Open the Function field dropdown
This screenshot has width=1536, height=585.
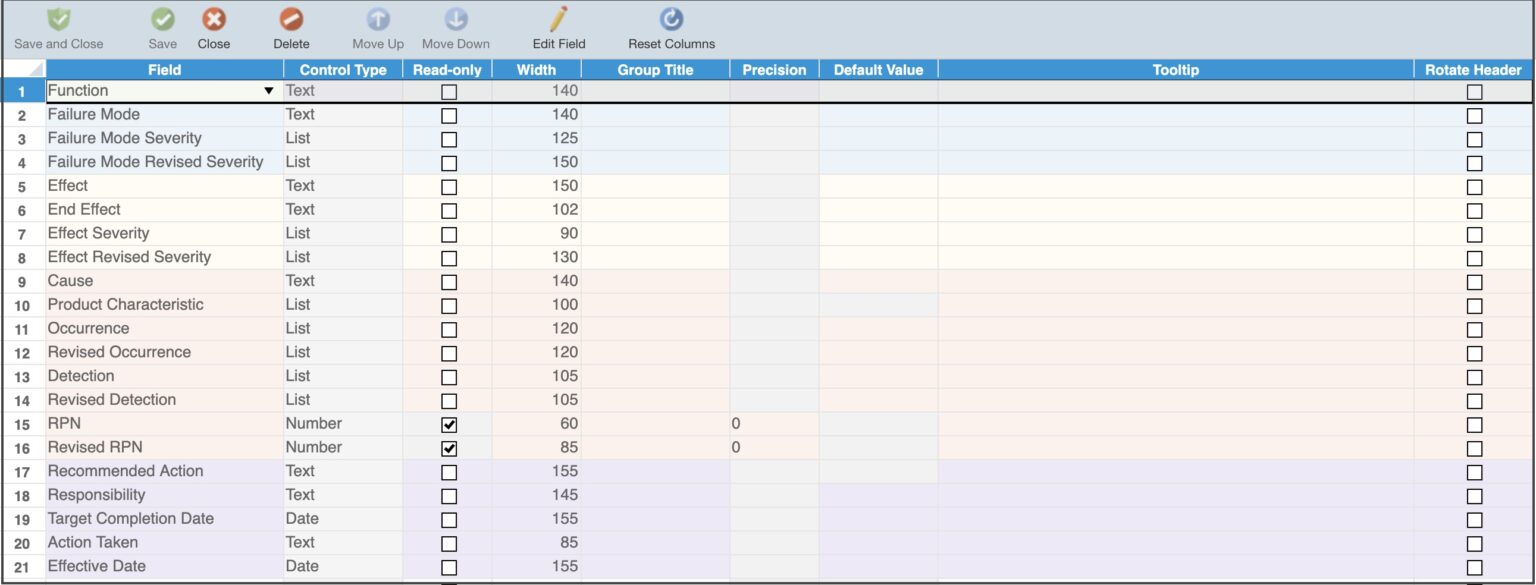[268, 90]
